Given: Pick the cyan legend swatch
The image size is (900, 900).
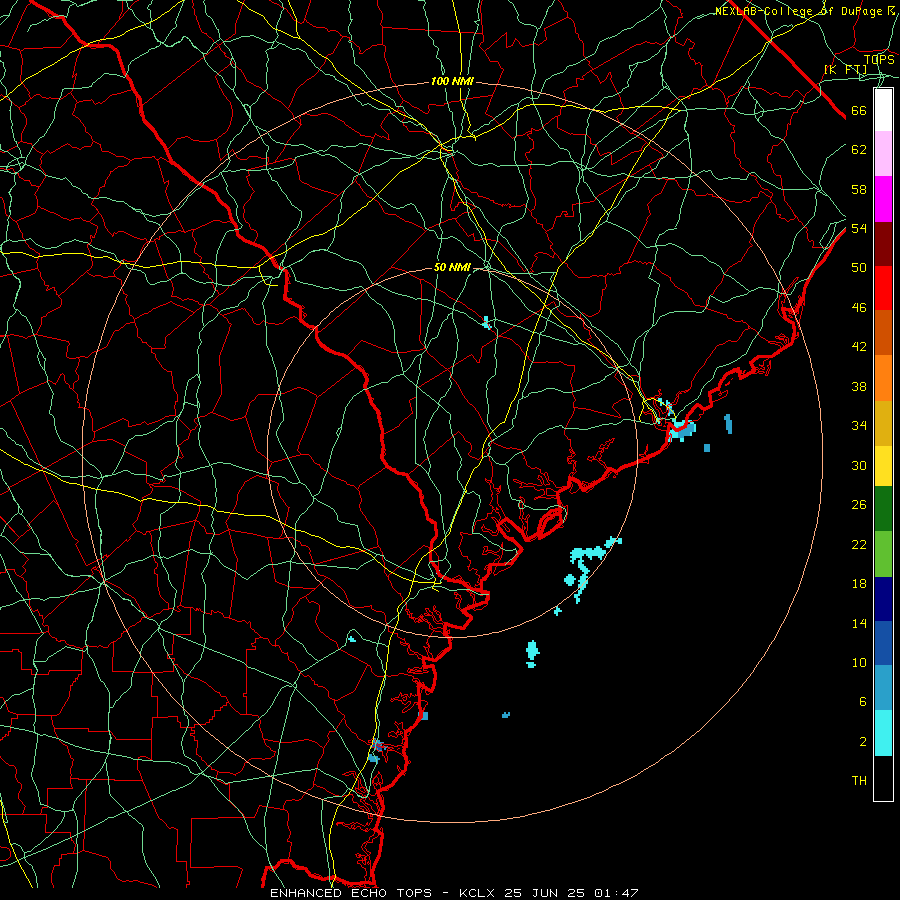Looking at the screenshot, I should 883,733.
